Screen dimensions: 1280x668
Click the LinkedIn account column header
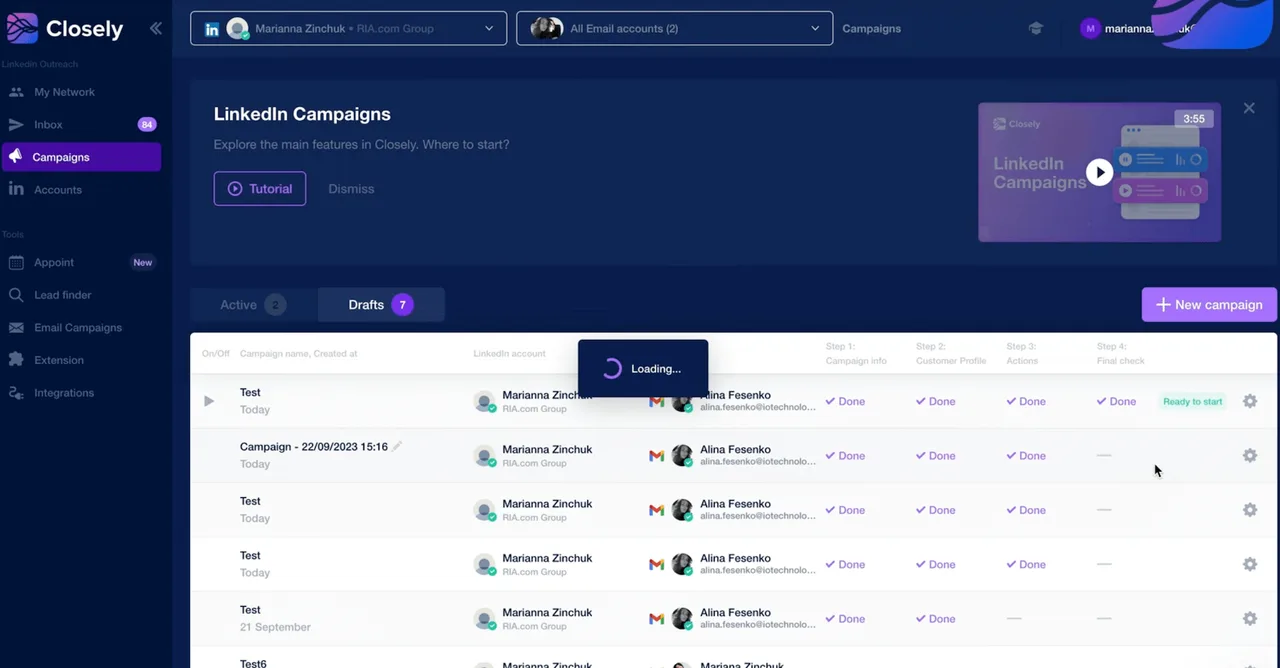[x=509, y=354]
